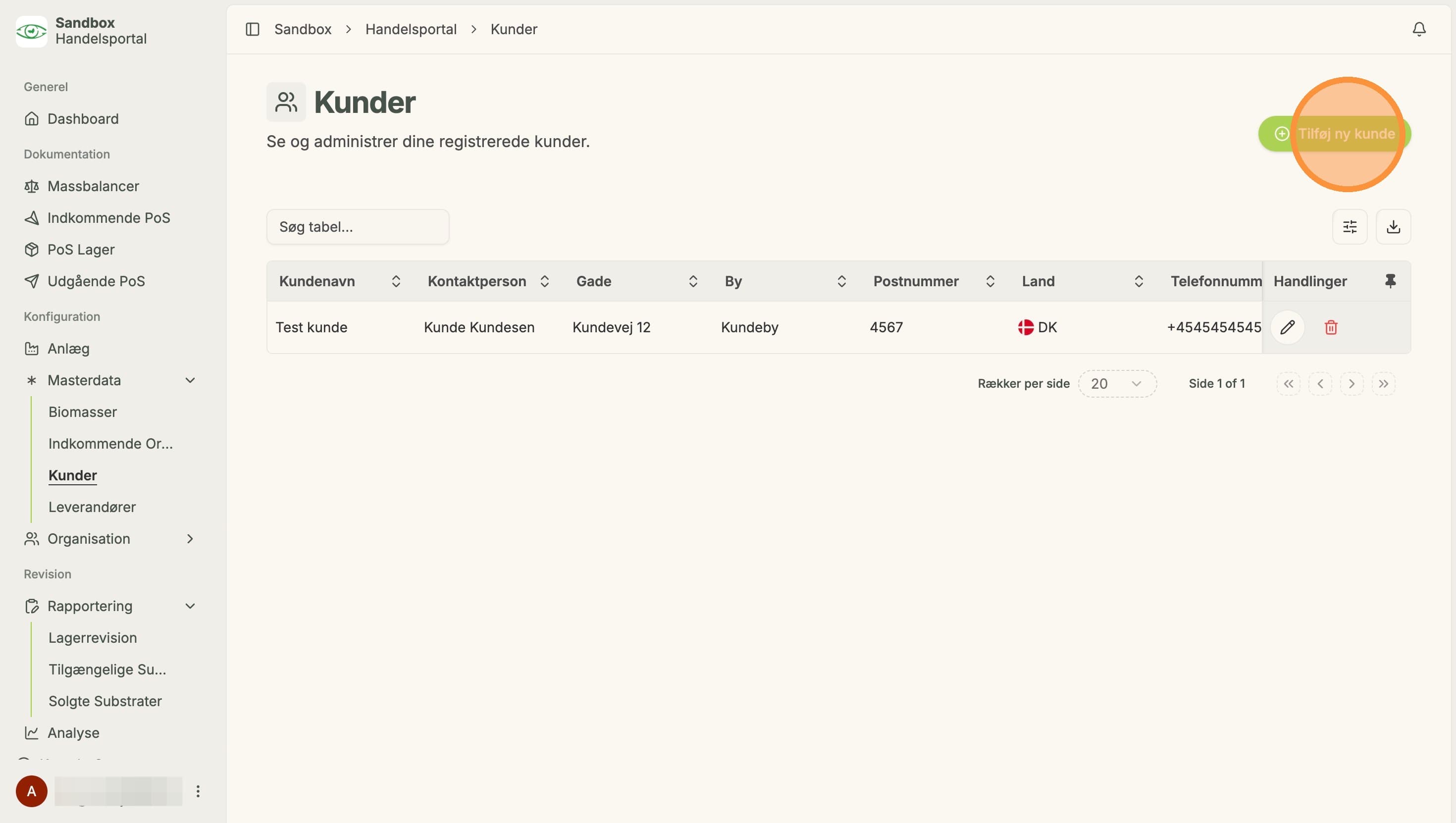Open column filter settings icon
The image size is (1456, 823).
click(1349, 227)
